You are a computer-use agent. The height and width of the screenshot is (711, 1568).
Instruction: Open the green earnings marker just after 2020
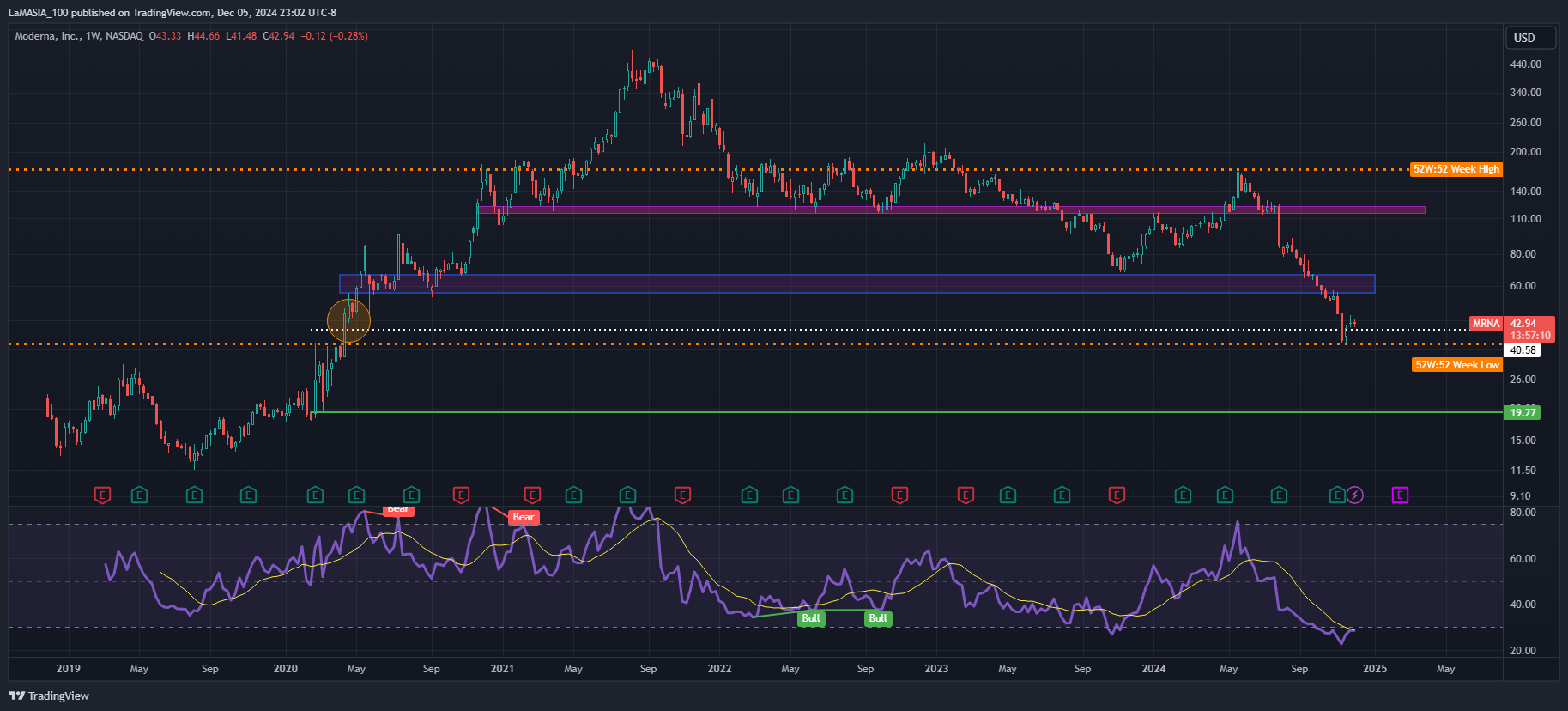[x=315, y=495]
